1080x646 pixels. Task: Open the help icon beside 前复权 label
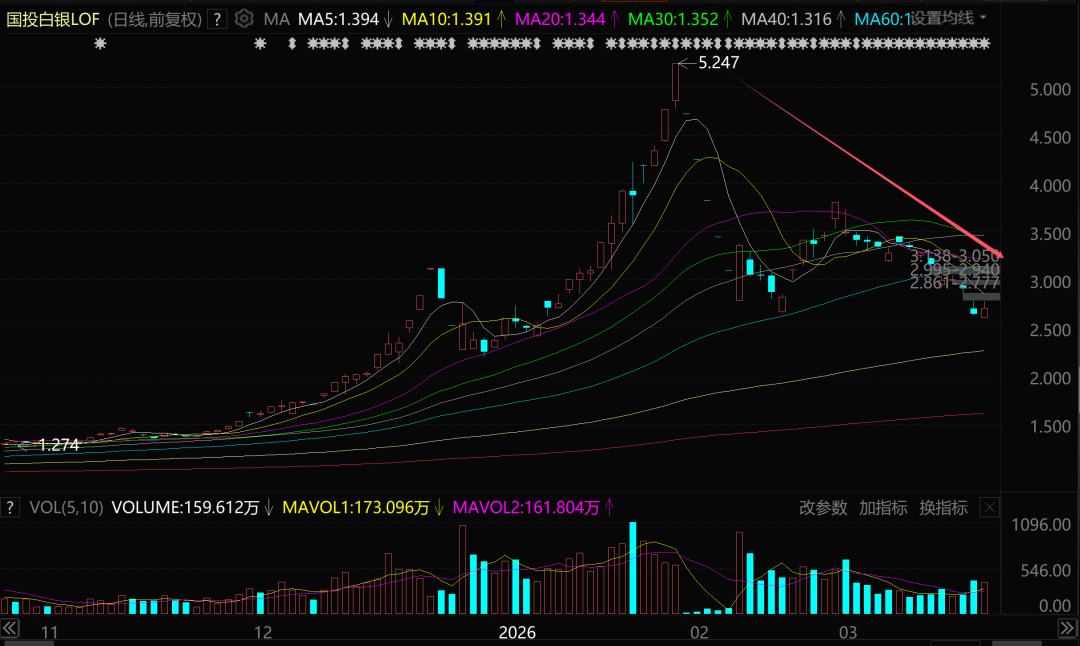[217, 19]
